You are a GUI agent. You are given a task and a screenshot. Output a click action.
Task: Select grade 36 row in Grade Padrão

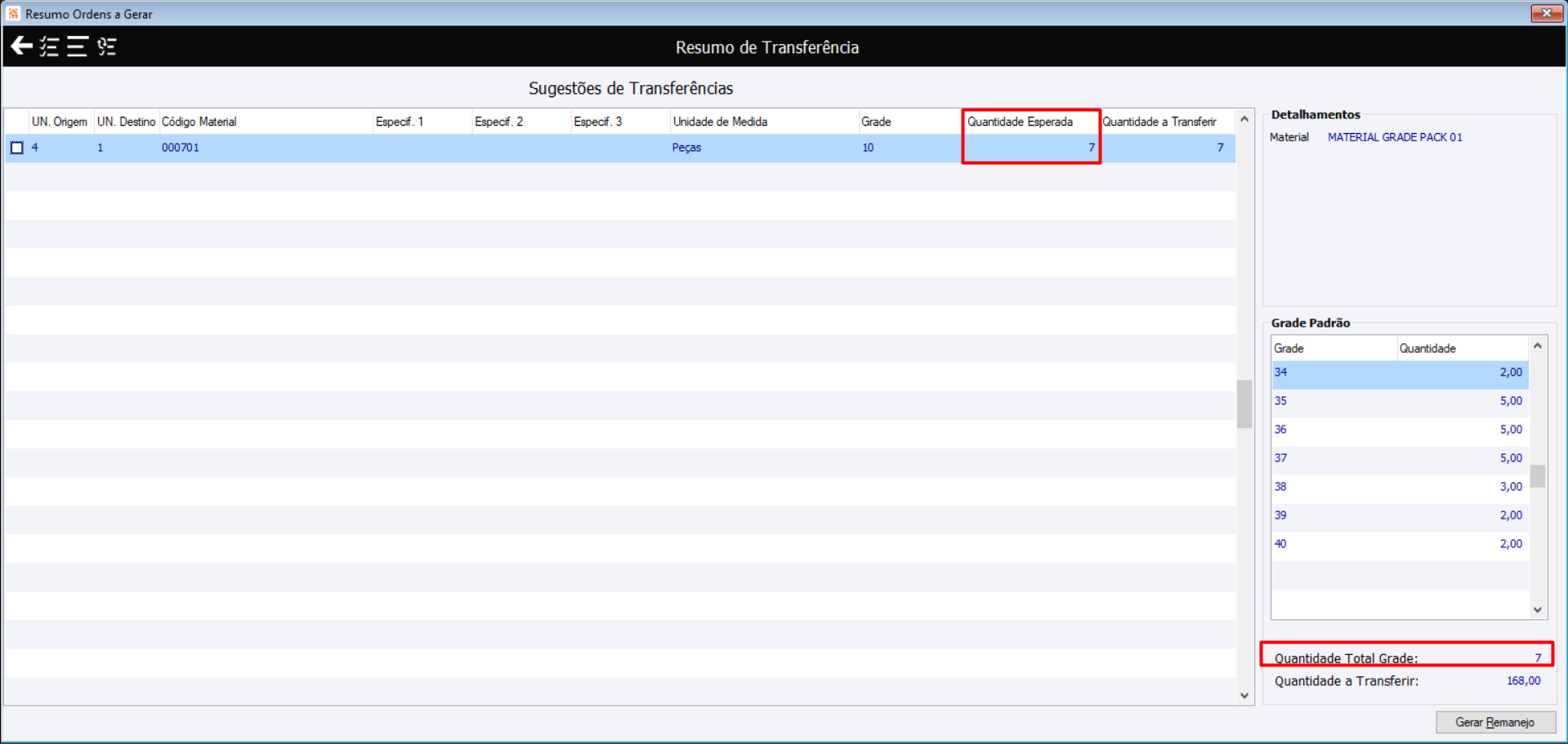point(1400,430)
